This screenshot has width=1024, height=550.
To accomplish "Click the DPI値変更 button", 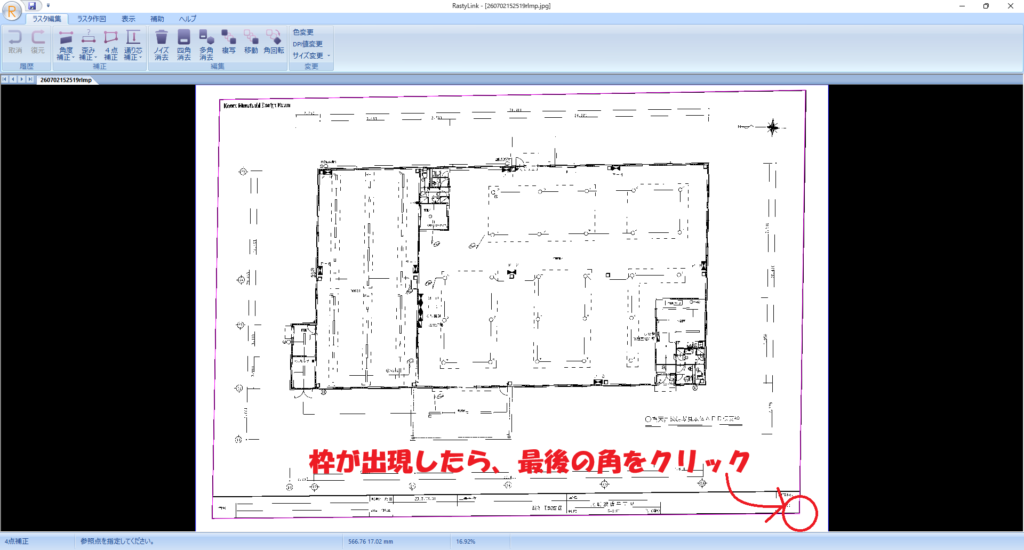I will [x=308, y=44].
